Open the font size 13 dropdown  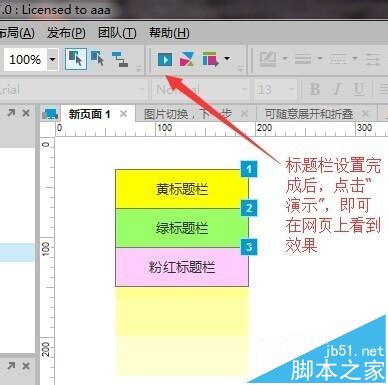coord(292,89)
